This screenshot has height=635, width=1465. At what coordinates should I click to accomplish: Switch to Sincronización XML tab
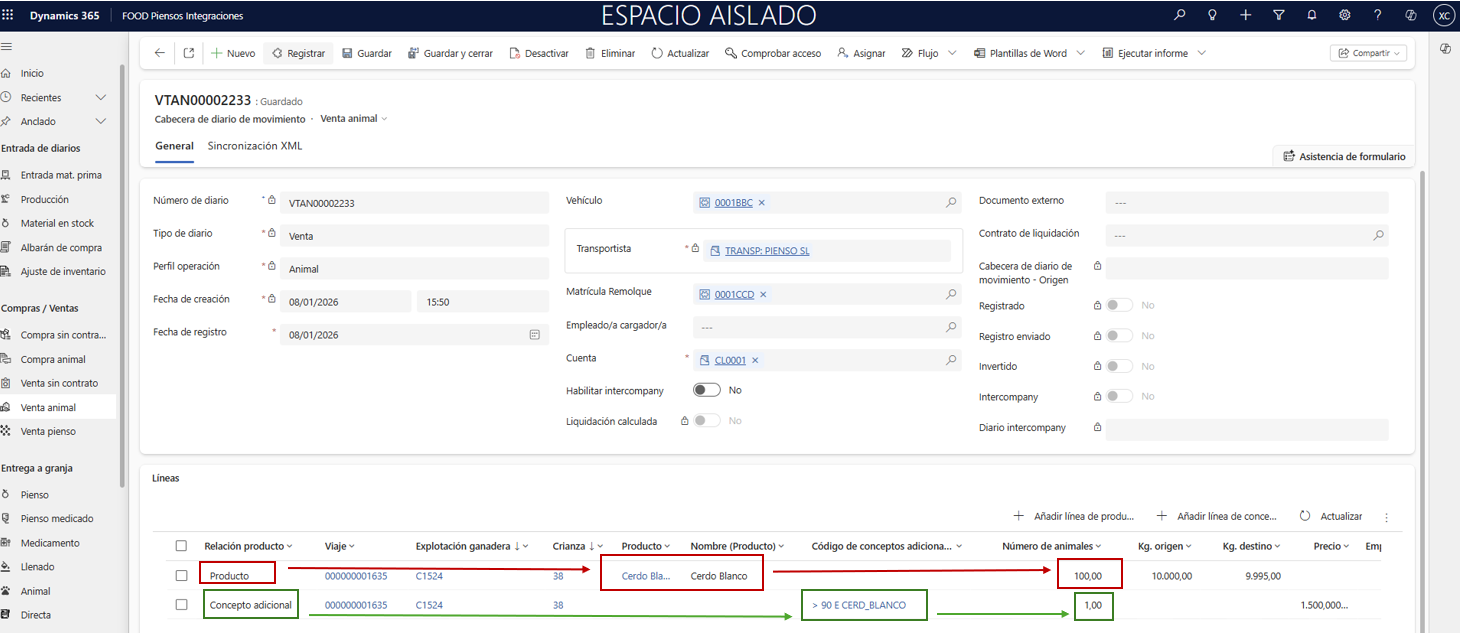[x=254, y=146]
